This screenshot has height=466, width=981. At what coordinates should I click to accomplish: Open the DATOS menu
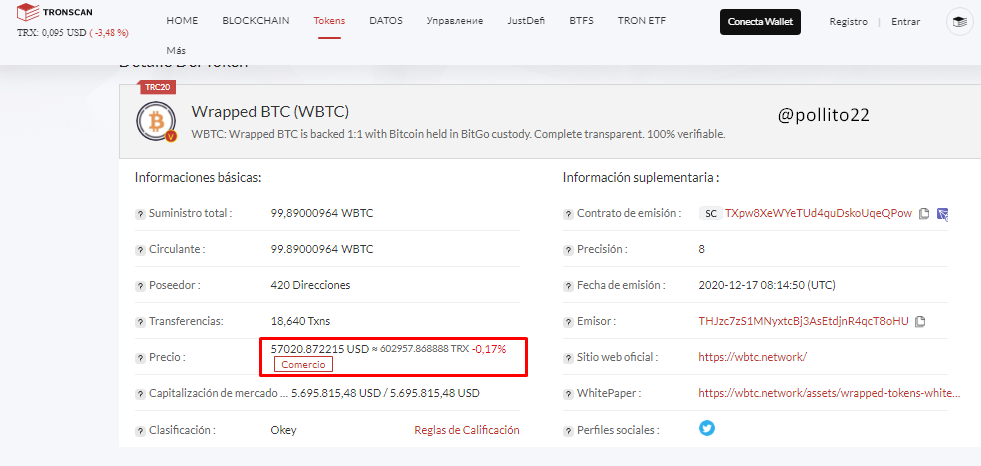[386, 21]
